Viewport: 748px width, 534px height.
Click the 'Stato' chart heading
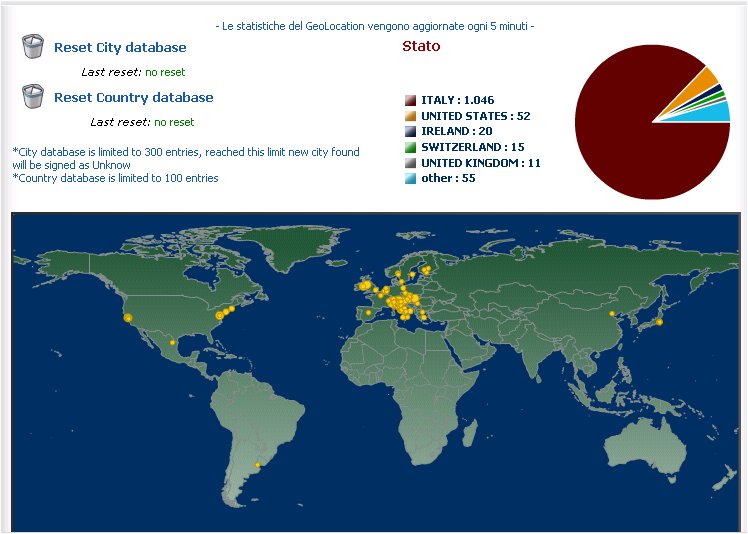[x=421, y=46]
